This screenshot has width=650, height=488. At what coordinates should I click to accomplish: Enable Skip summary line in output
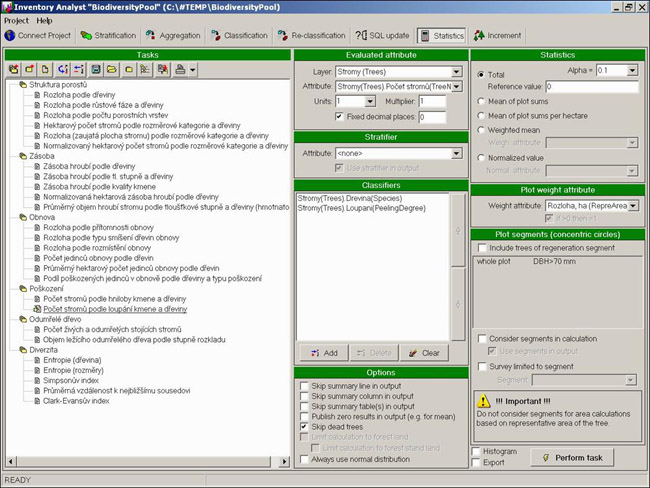click(305, 385)
